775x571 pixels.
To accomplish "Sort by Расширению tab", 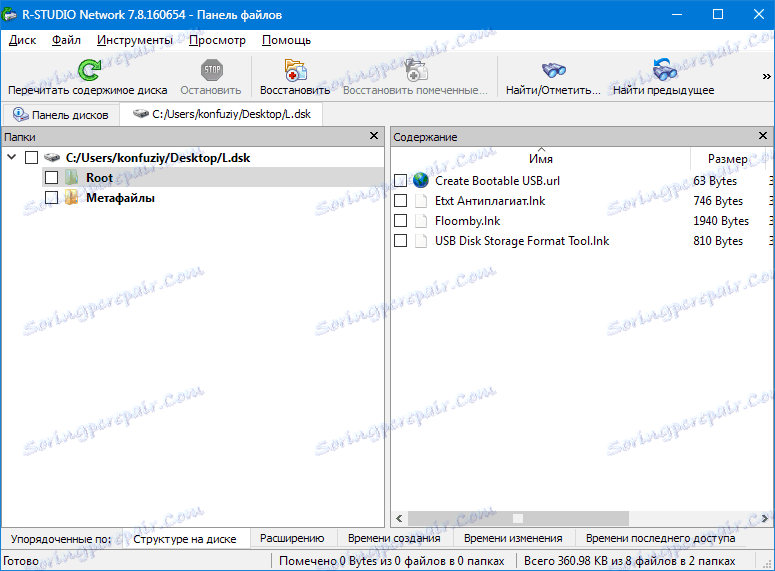I will coord(292,538).
